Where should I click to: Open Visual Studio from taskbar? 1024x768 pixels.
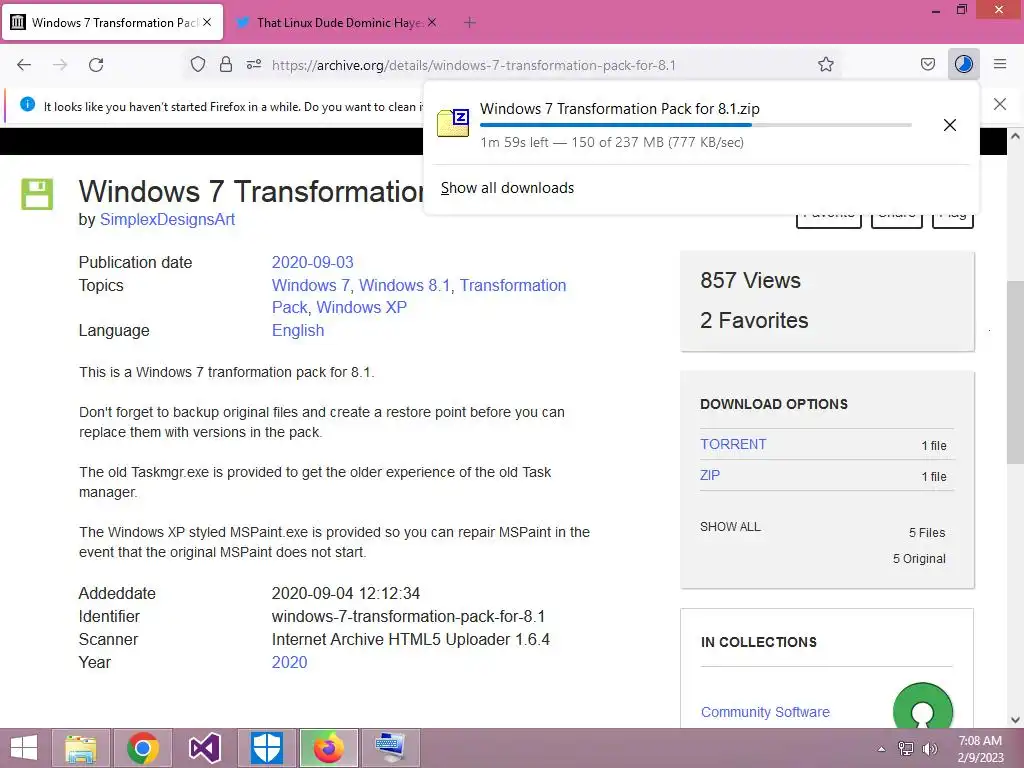point(204,748)
